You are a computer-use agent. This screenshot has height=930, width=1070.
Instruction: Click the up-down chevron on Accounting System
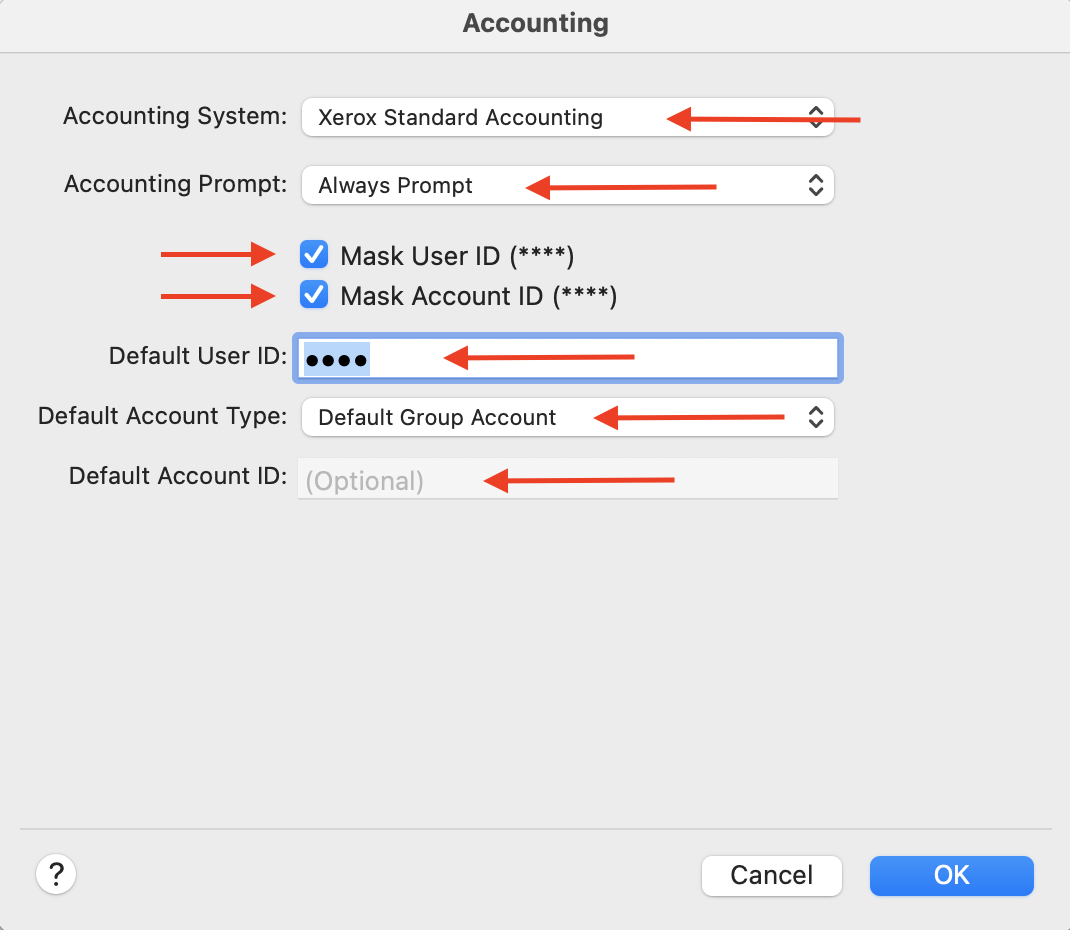(816, 117)
